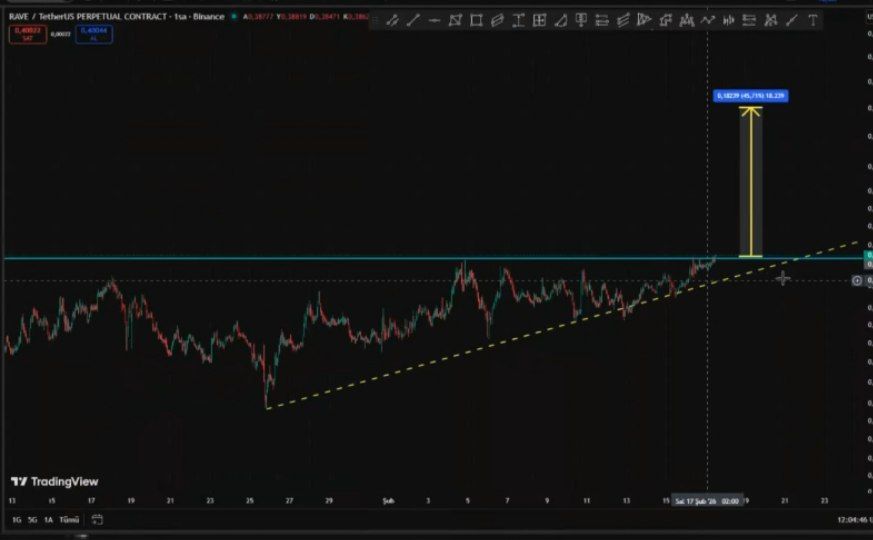Screen dimensions: 873x540
Task: Set time range to Tümü
Action: point(69,519)
